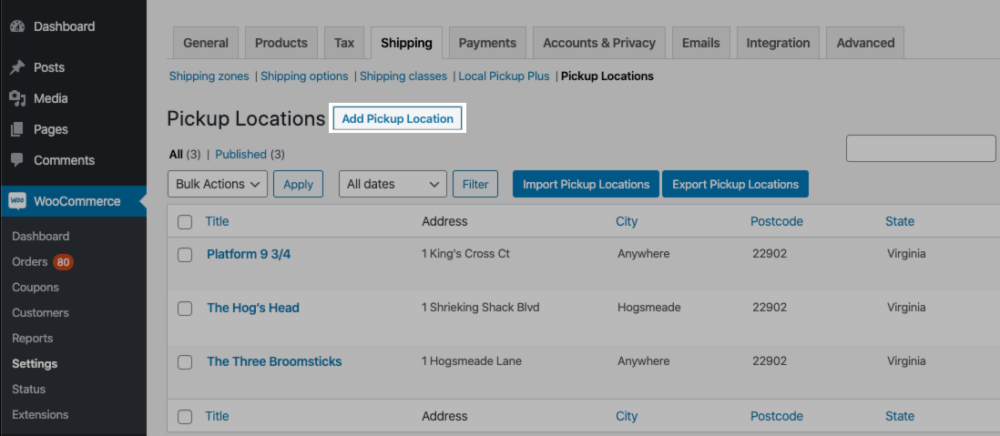Open Extensions submenu item
This screenshot has width=1000, height=436.
pos(40,415)
